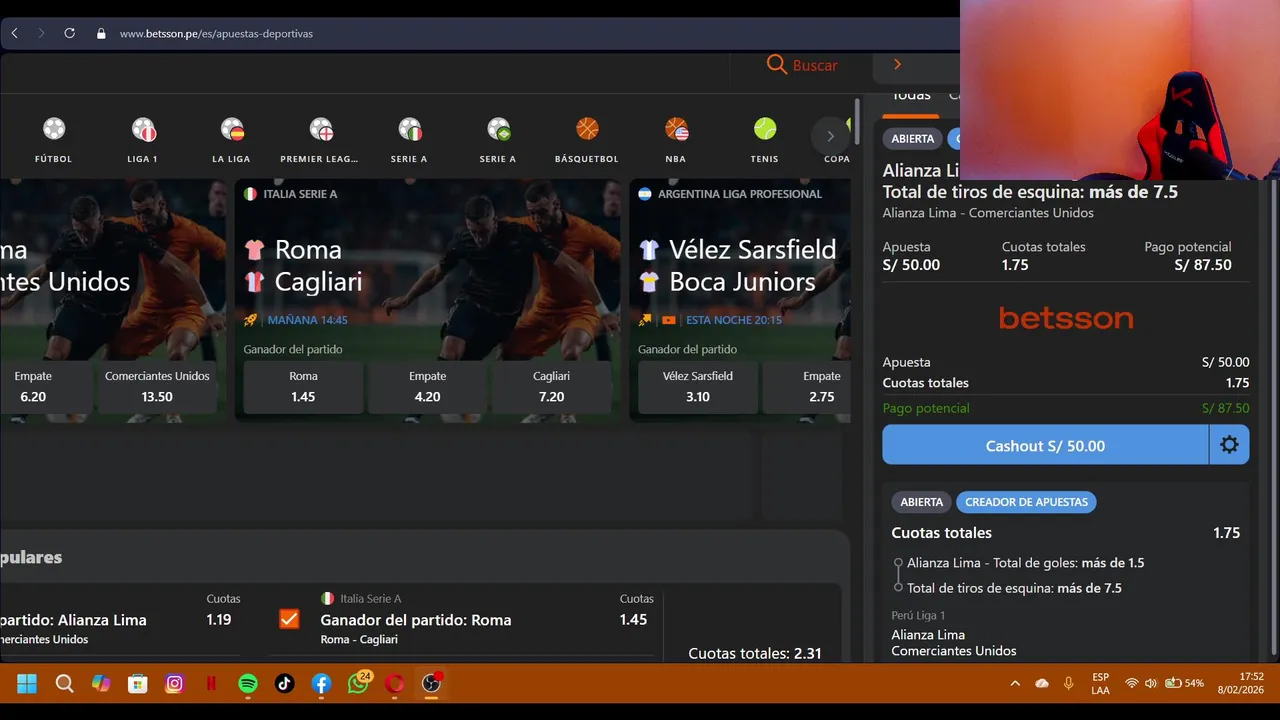
Task: Click 'Alianza Lima - Total de goles: más de 1.5'
Action: pos(1025,563)
